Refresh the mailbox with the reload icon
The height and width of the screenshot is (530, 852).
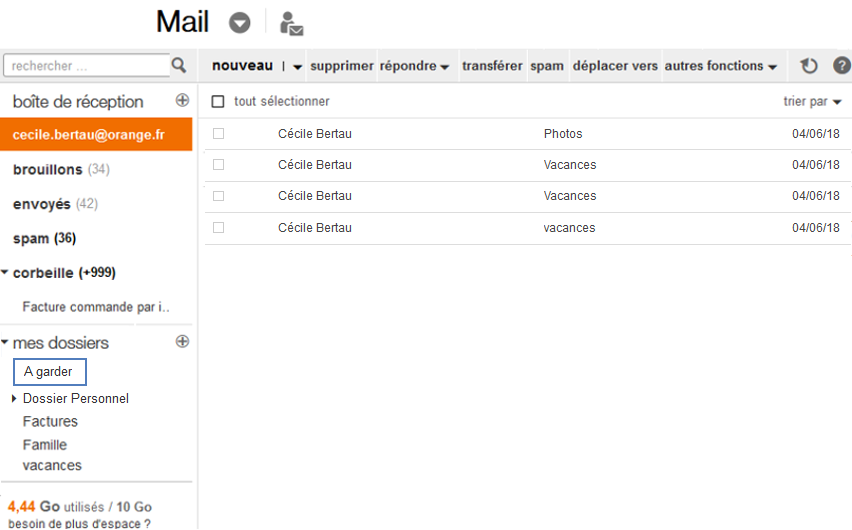pyautogui.click(x=809, y=66)
